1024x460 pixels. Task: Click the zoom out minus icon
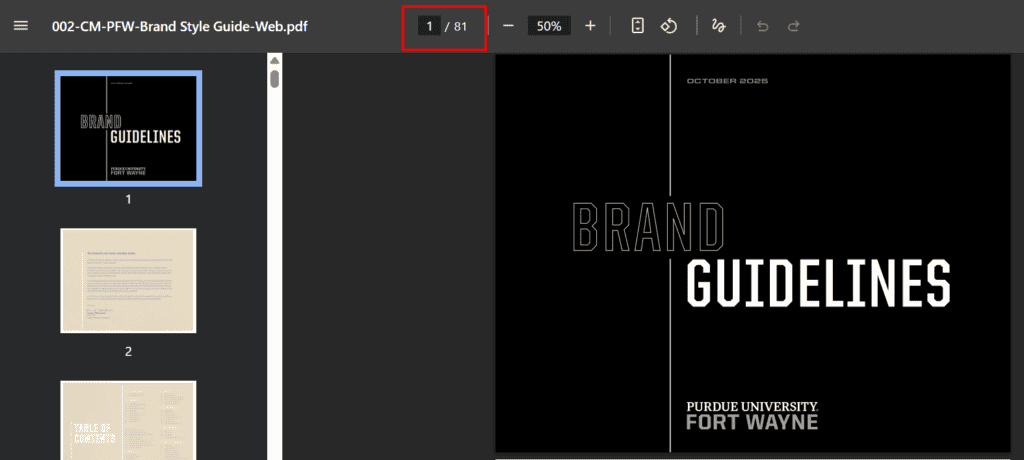508,26
